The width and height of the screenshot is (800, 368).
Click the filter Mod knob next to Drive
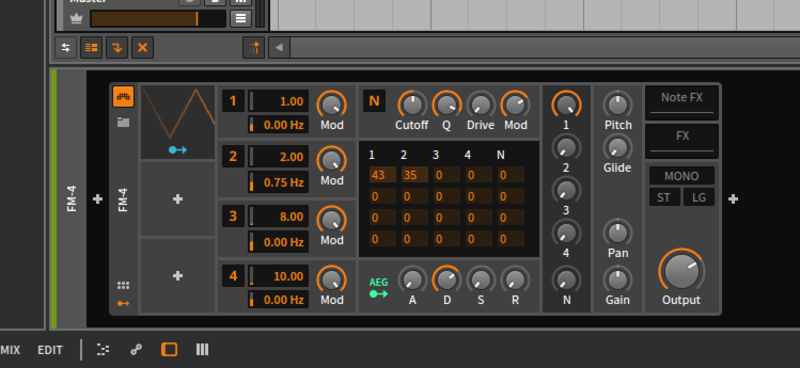point(515,105)
